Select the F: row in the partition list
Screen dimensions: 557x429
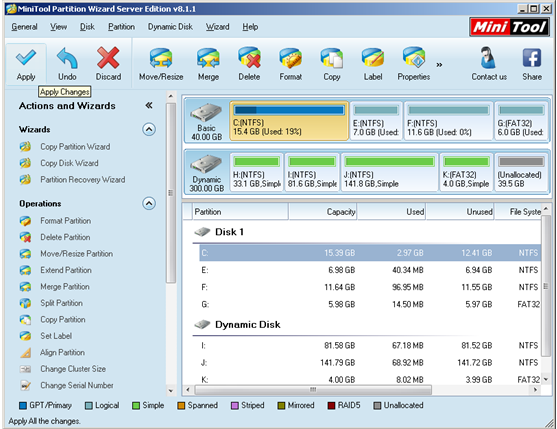(x=370, y=287)
